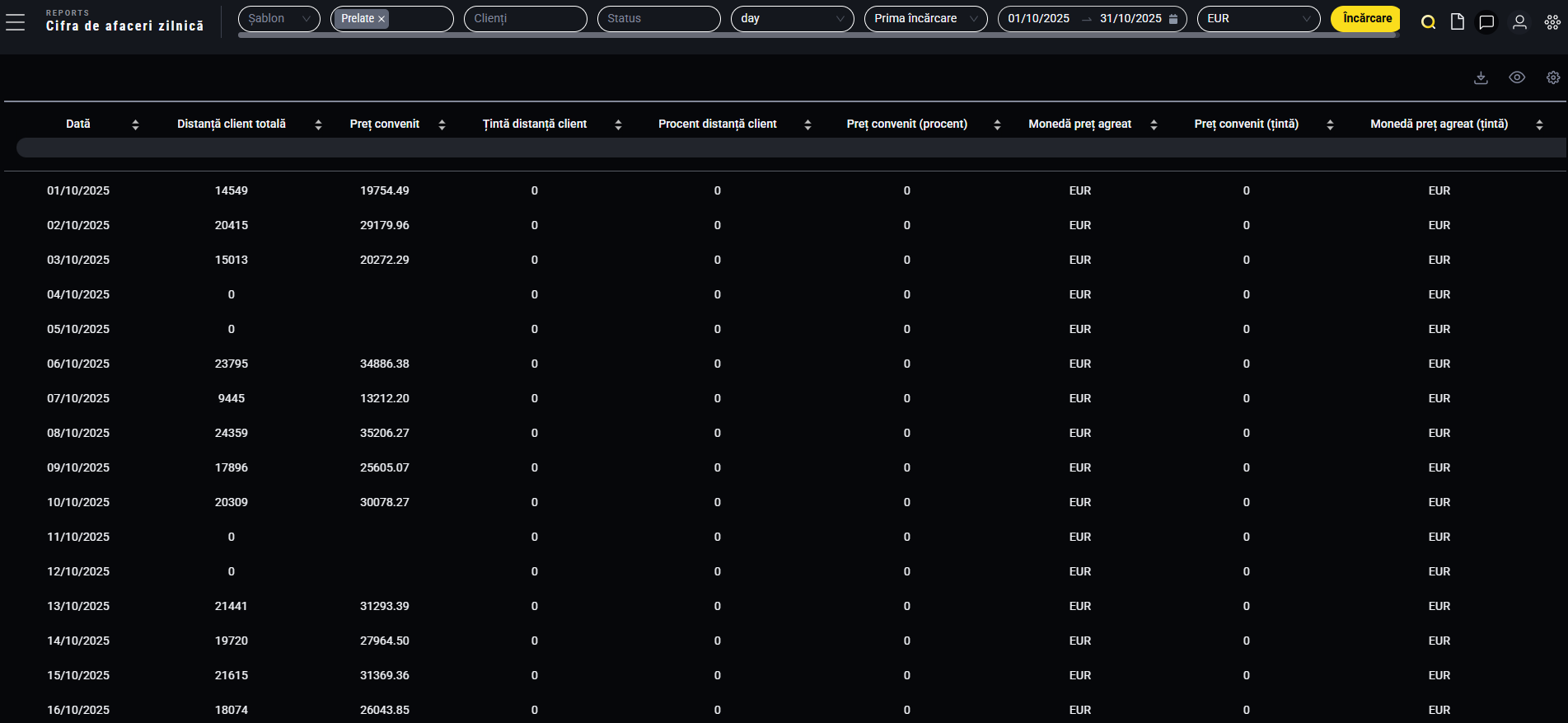Sort by Dată column arrows
This screenshot has width=1568, height=723.
click(x=136, y=124)
